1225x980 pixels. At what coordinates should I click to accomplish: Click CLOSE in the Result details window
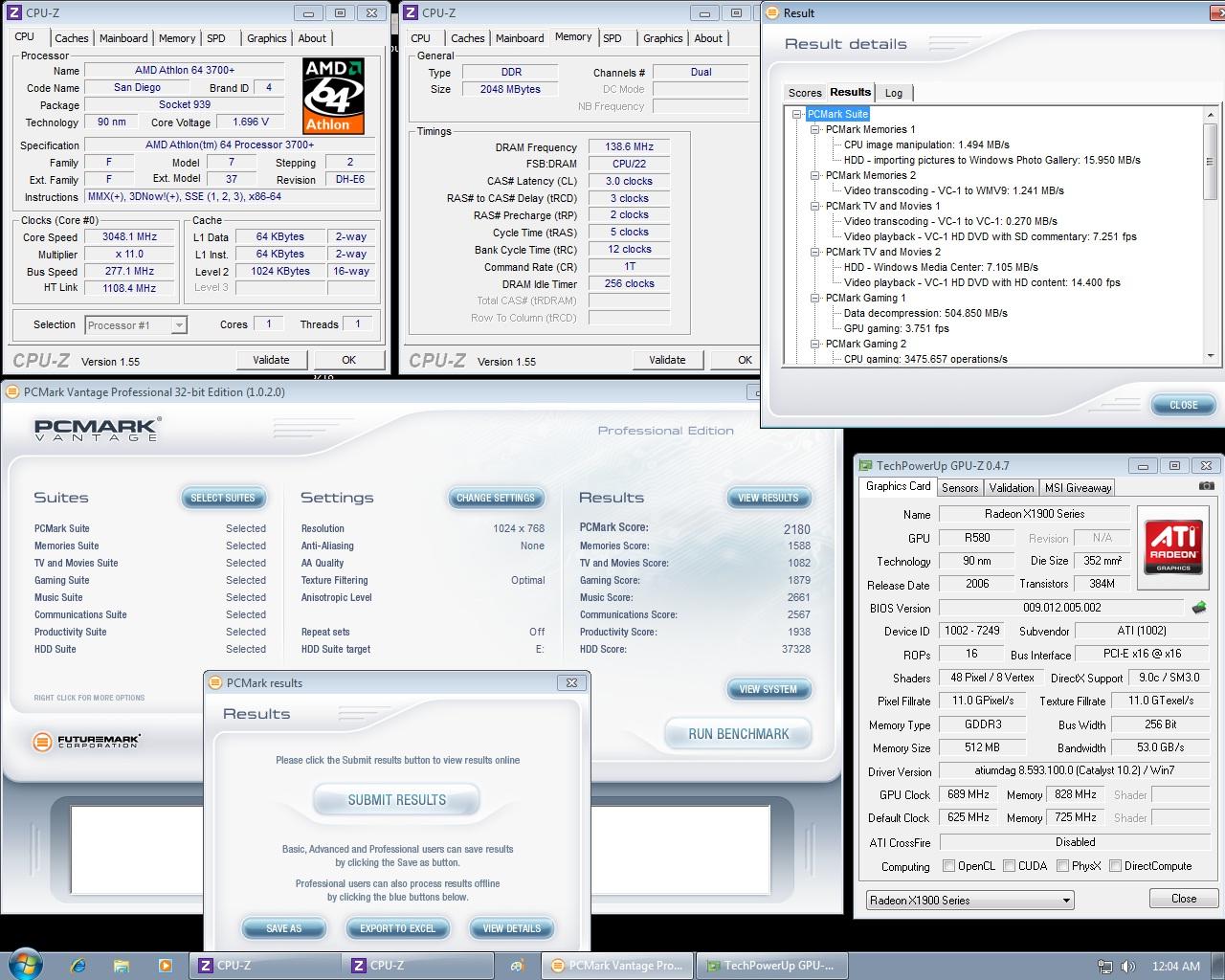point(1184,405)
